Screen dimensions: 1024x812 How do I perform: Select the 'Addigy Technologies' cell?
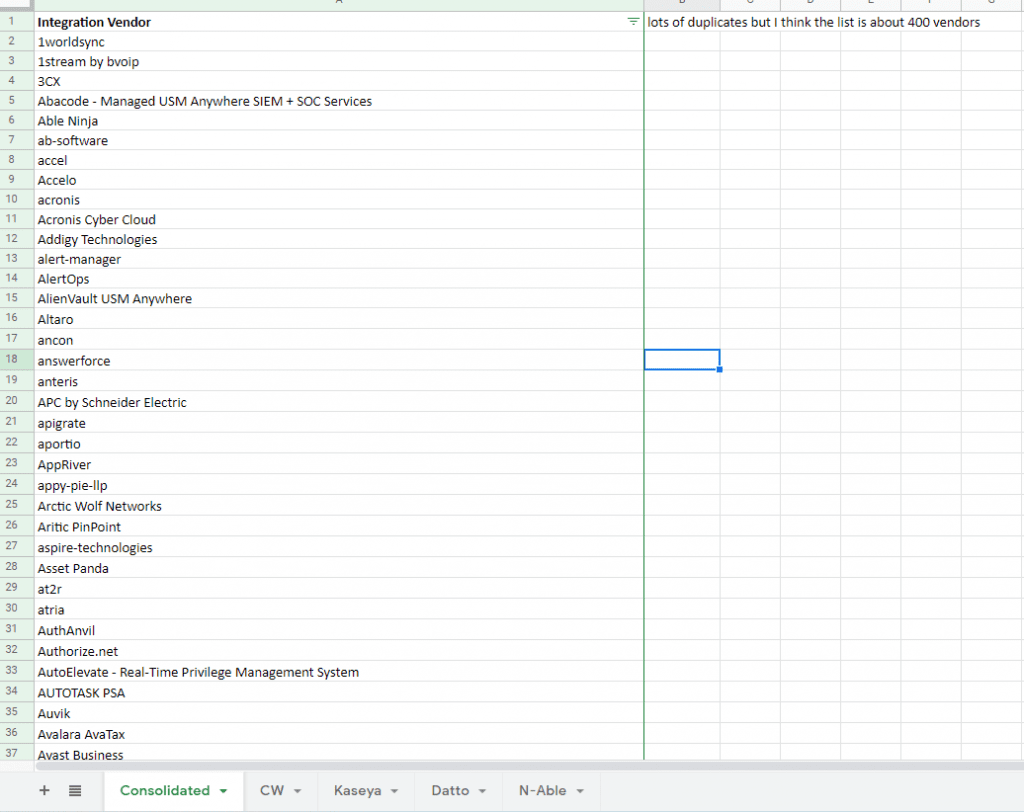339,238
